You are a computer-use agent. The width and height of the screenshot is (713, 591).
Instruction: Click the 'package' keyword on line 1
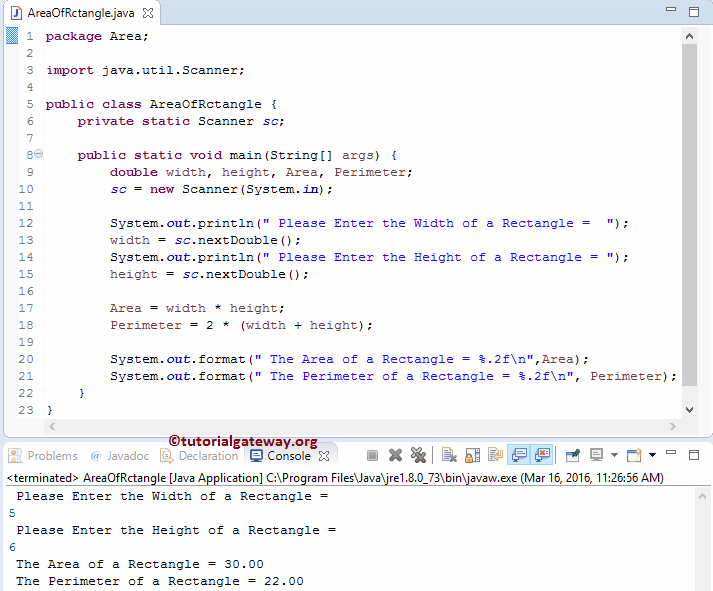click(74, 36)
